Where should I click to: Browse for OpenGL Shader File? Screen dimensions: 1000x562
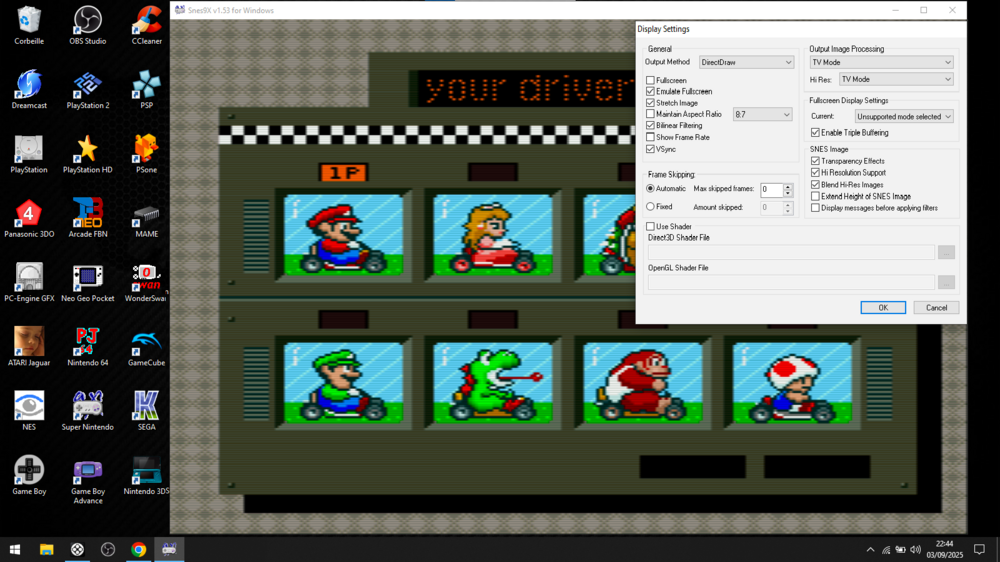pos(946,283)
